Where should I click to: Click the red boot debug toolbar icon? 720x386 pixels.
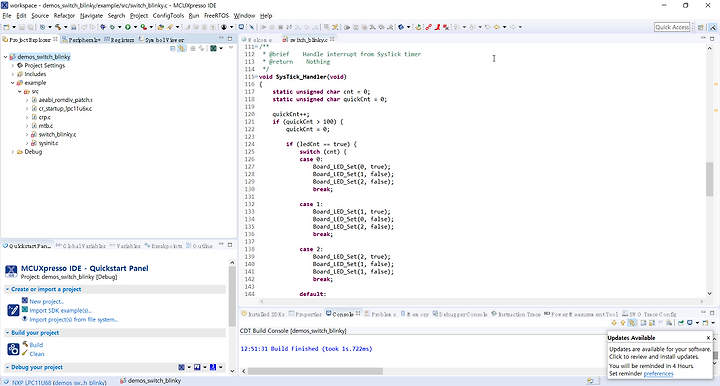pos(437,27)
